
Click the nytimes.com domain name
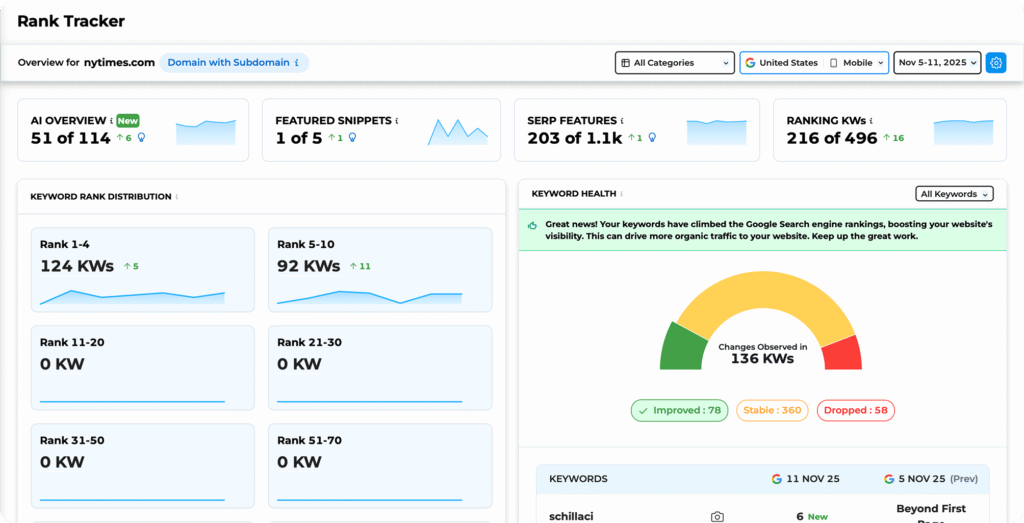tap(119, 62)
